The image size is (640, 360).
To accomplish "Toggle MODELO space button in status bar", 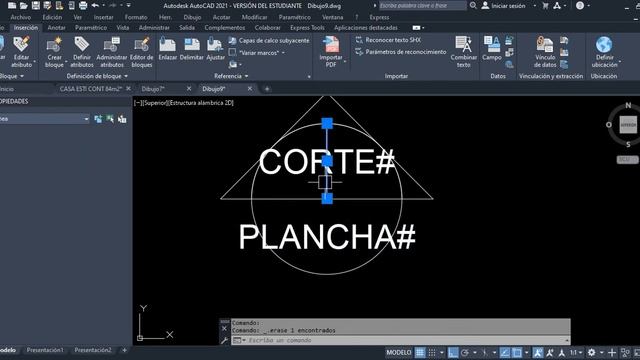I will [399, 352].
